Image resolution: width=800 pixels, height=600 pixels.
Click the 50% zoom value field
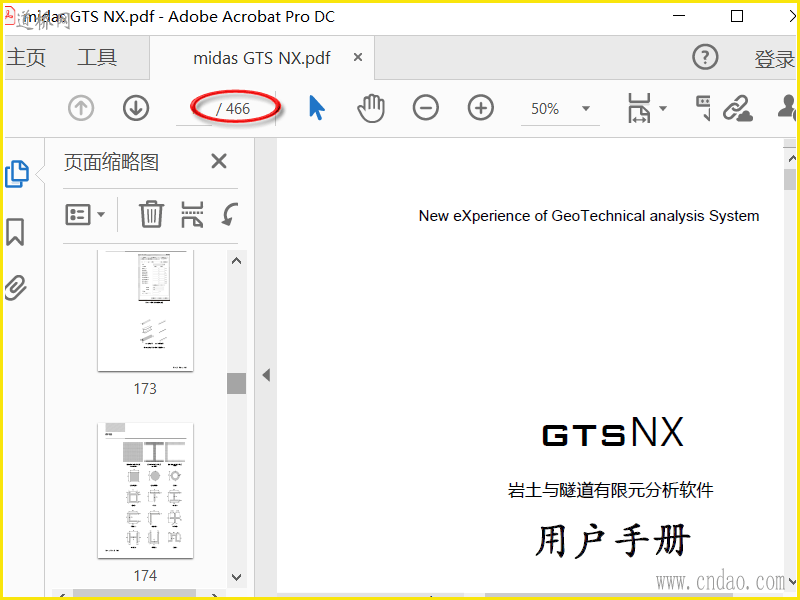point(545,109)
